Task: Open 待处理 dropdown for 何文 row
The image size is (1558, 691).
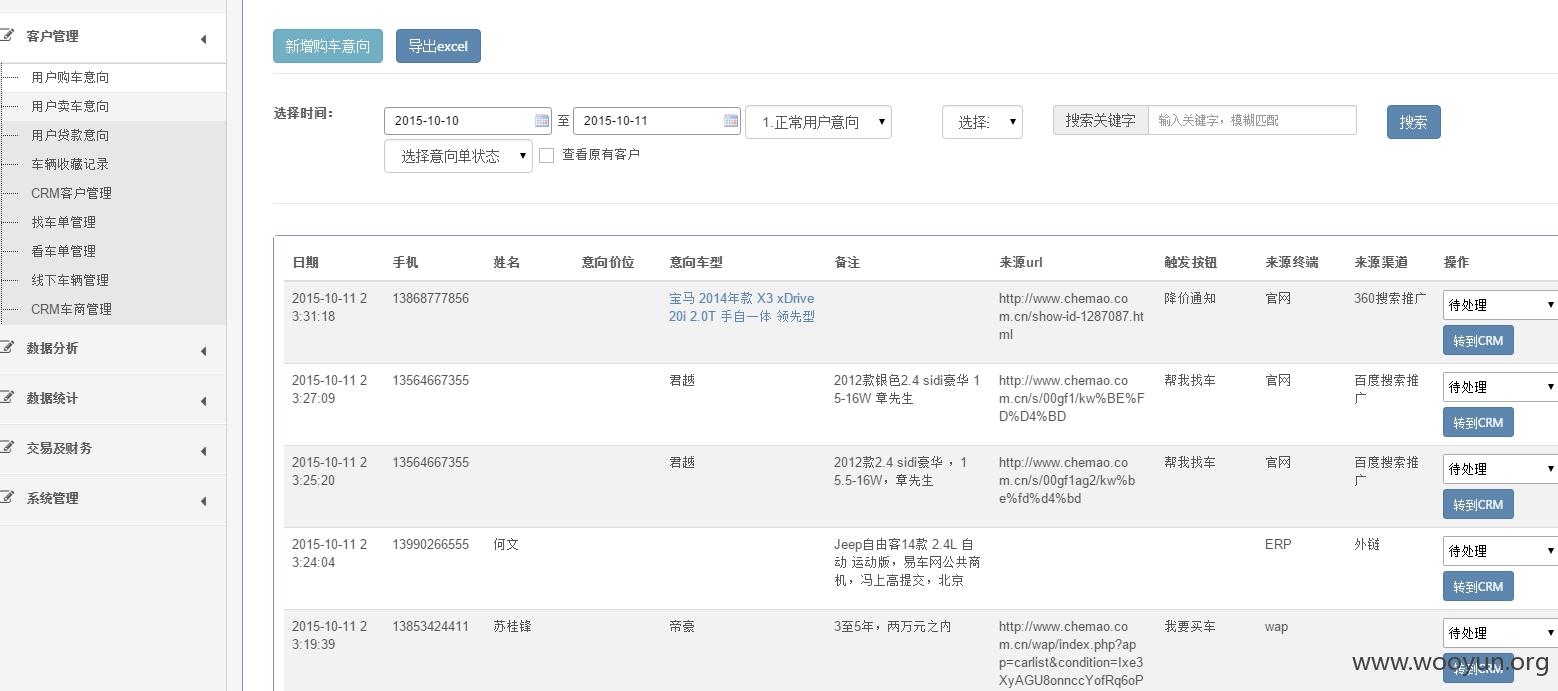Action: 1500,551
